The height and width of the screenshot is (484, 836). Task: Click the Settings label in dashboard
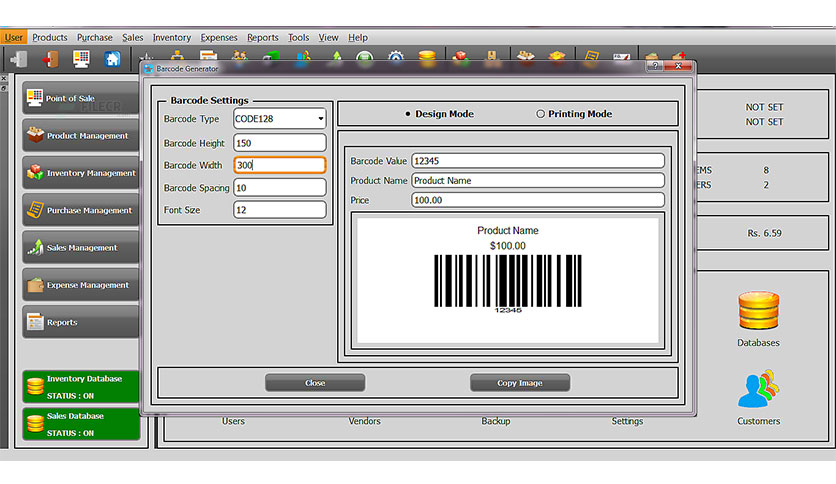627,421
